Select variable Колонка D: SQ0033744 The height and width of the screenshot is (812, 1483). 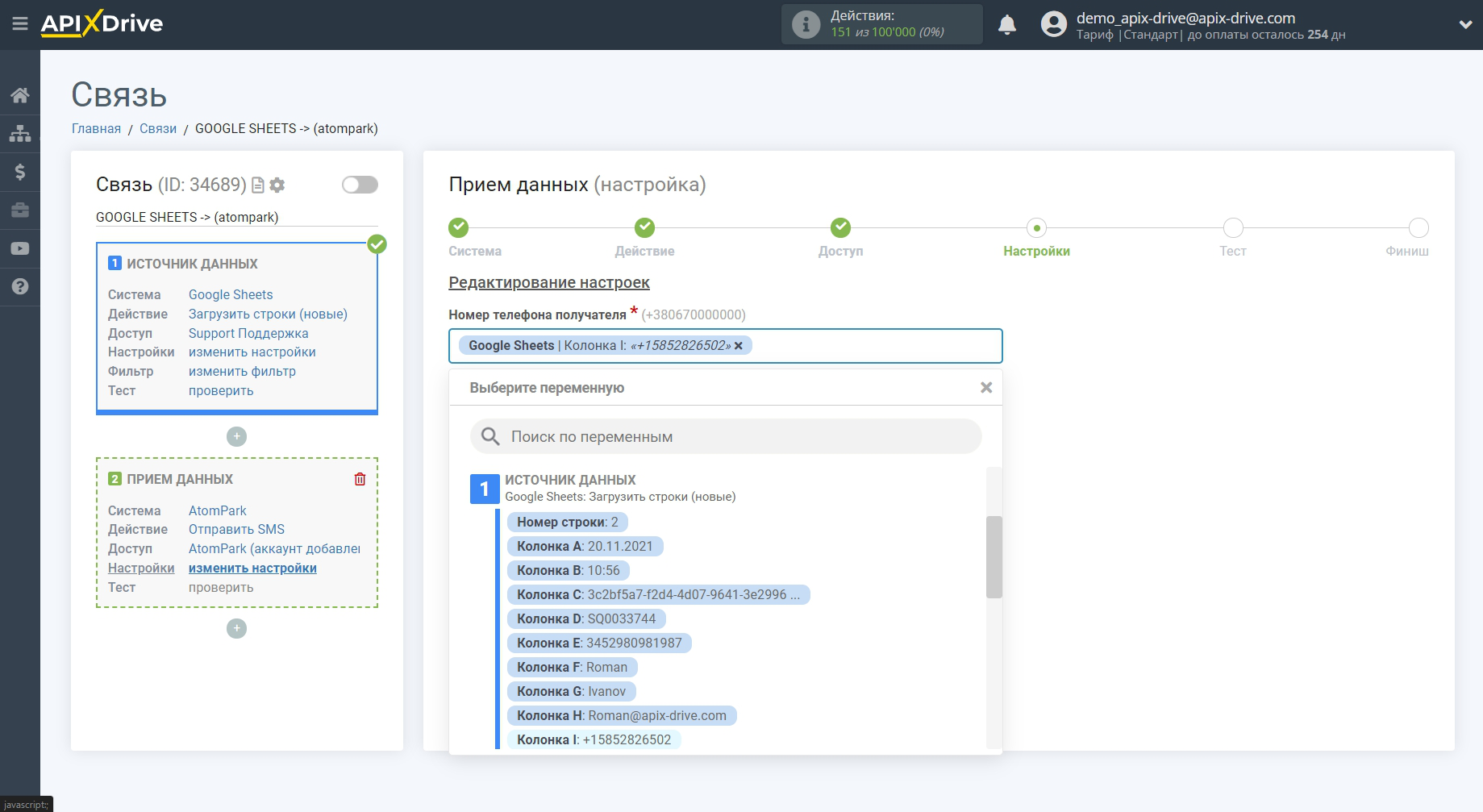click(x=586, y=618)
